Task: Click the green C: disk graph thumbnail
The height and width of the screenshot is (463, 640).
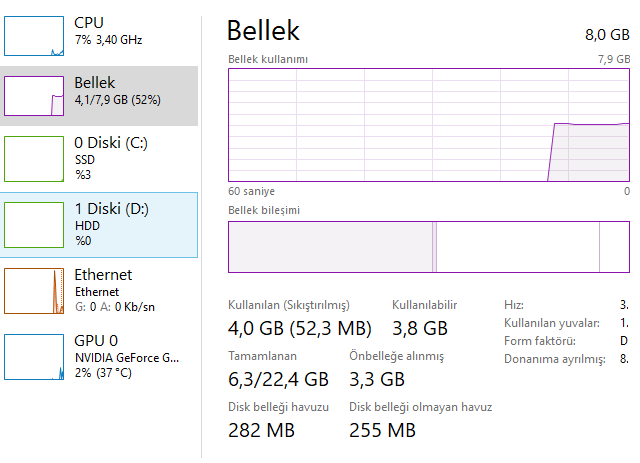Action: (x=34, y=159)
